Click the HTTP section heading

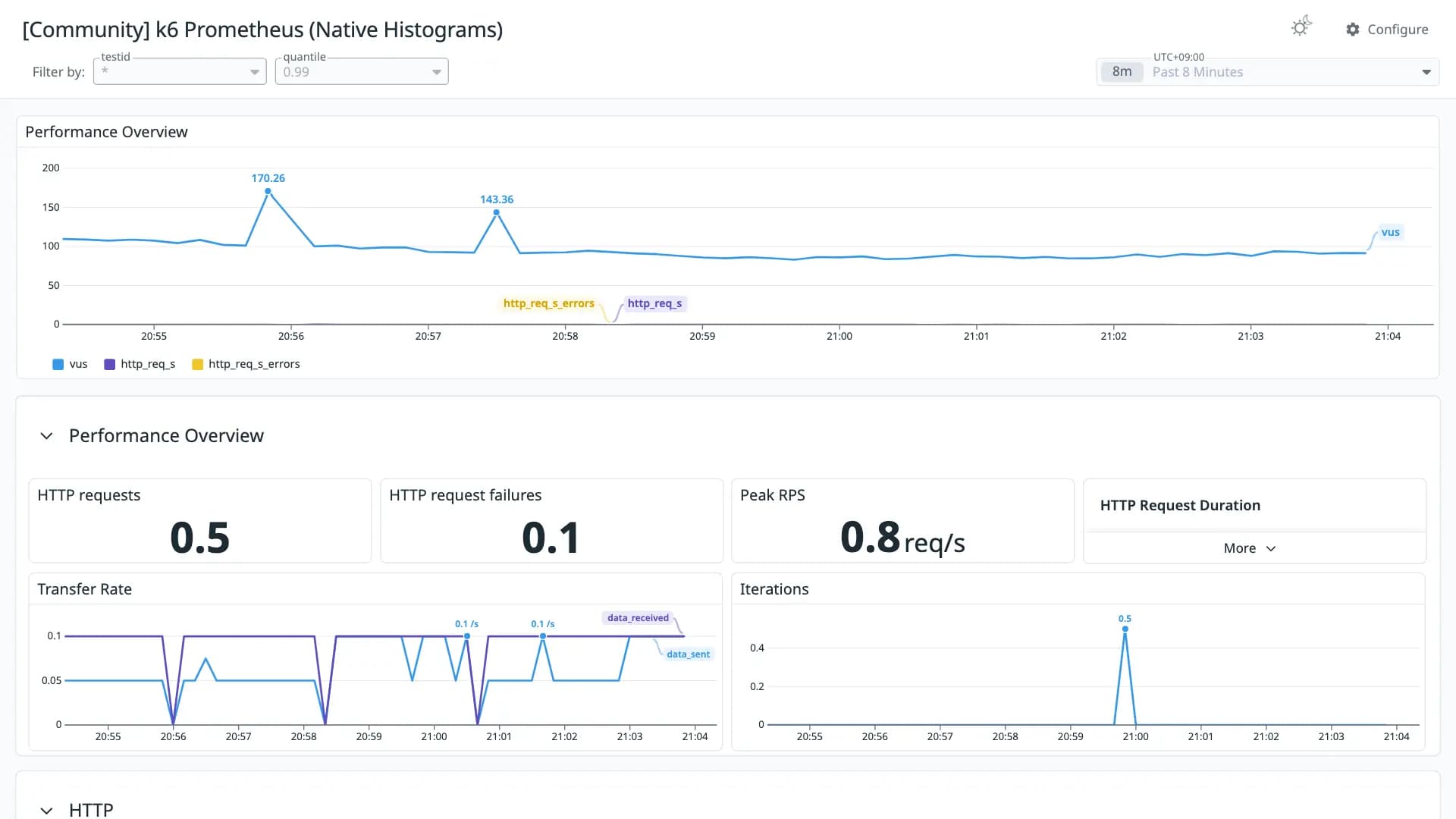(91, 810)
